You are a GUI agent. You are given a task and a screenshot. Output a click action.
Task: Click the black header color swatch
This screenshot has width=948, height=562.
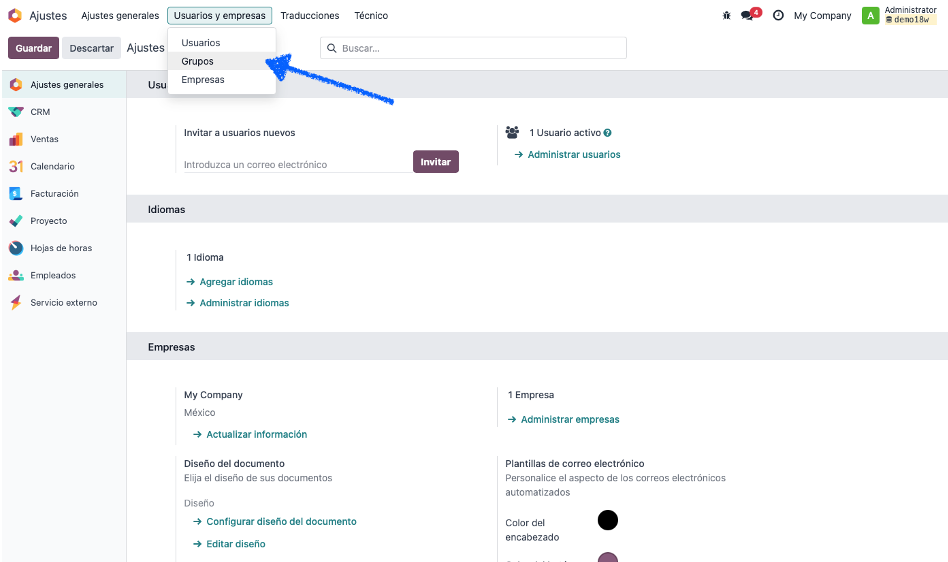[608, 520]
